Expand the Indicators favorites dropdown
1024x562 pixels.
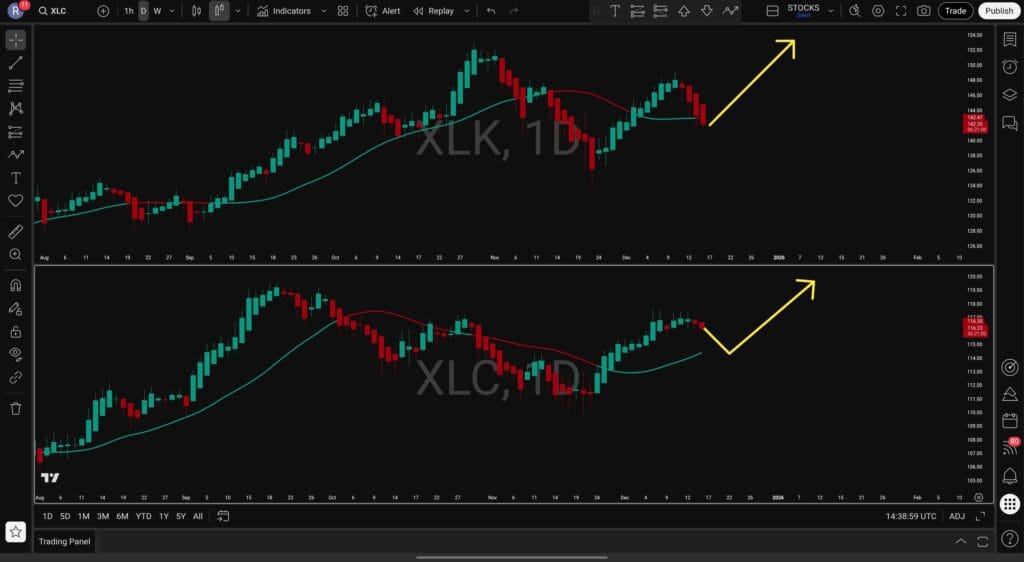pos(323,11)
